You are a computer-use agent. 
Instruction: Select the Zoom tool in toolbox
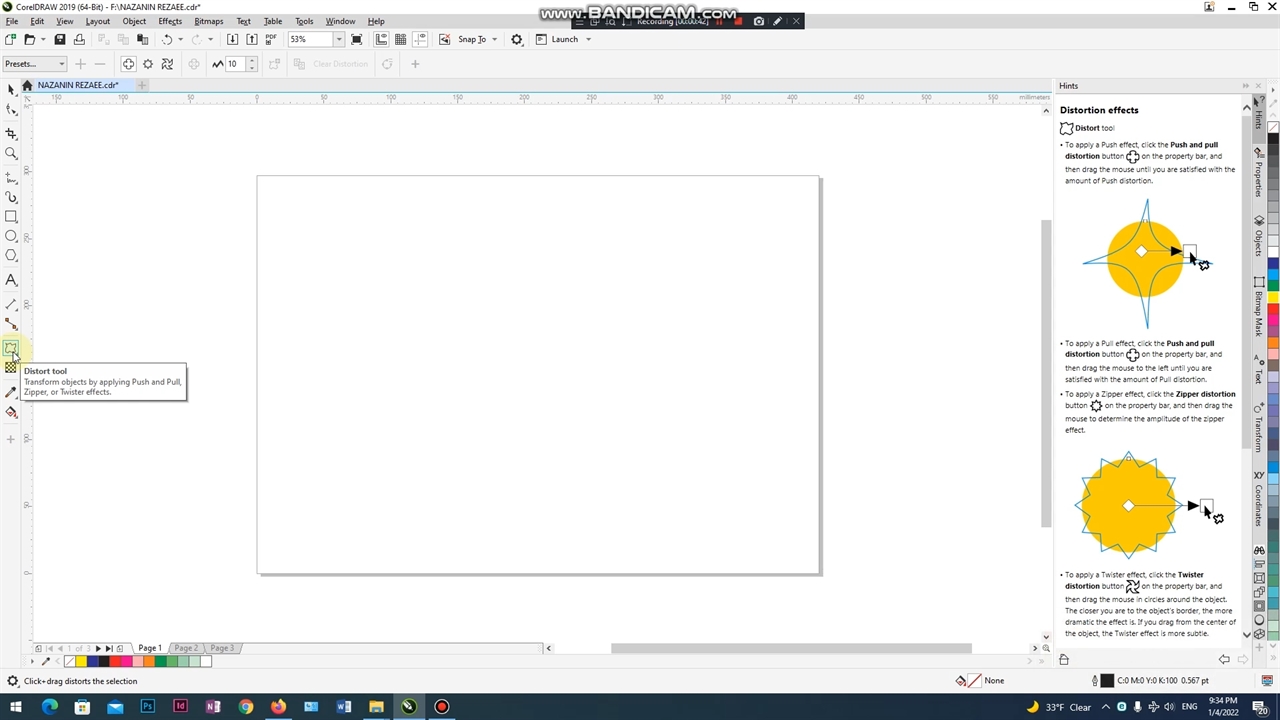click(11, 154)
